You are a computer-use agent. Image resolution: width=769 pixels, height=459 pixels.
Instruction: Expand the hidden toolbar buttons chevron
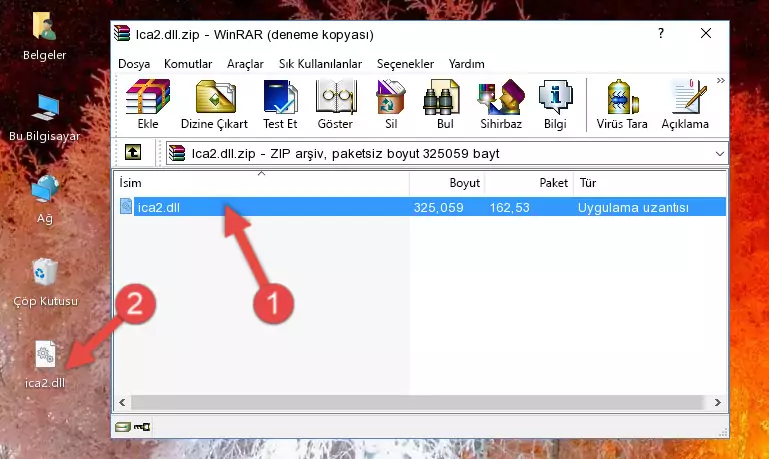pos(720,80)
